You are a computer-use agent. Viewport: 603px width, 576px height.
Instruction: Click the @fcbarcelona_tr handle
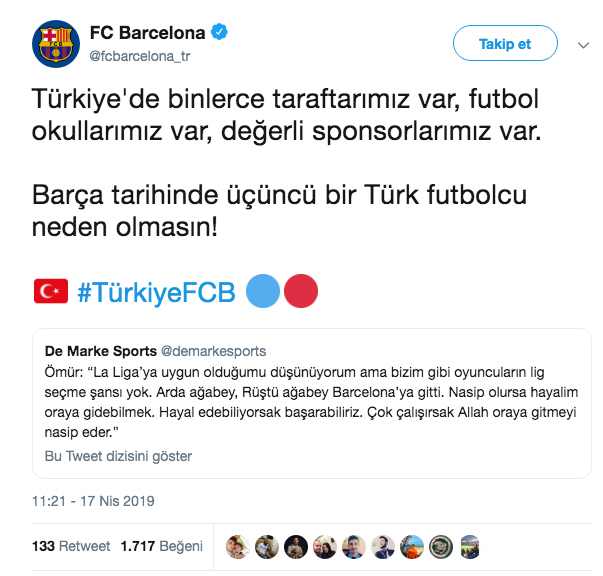[140, 56]
